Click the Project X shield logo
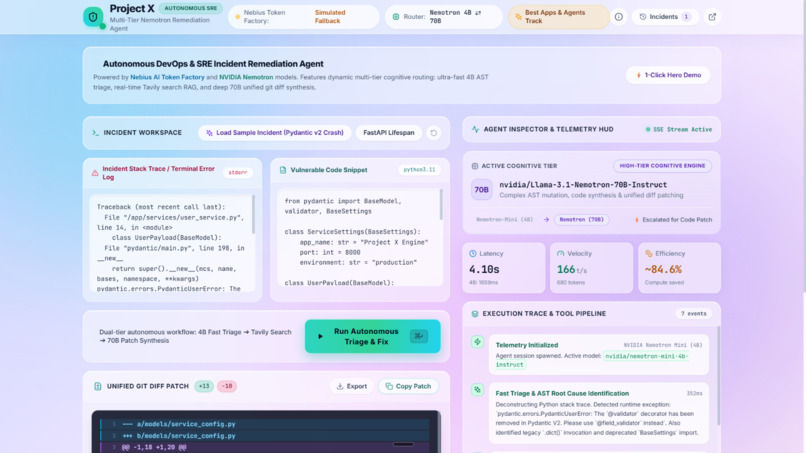 pyautogui.click(x=93, y=17)
